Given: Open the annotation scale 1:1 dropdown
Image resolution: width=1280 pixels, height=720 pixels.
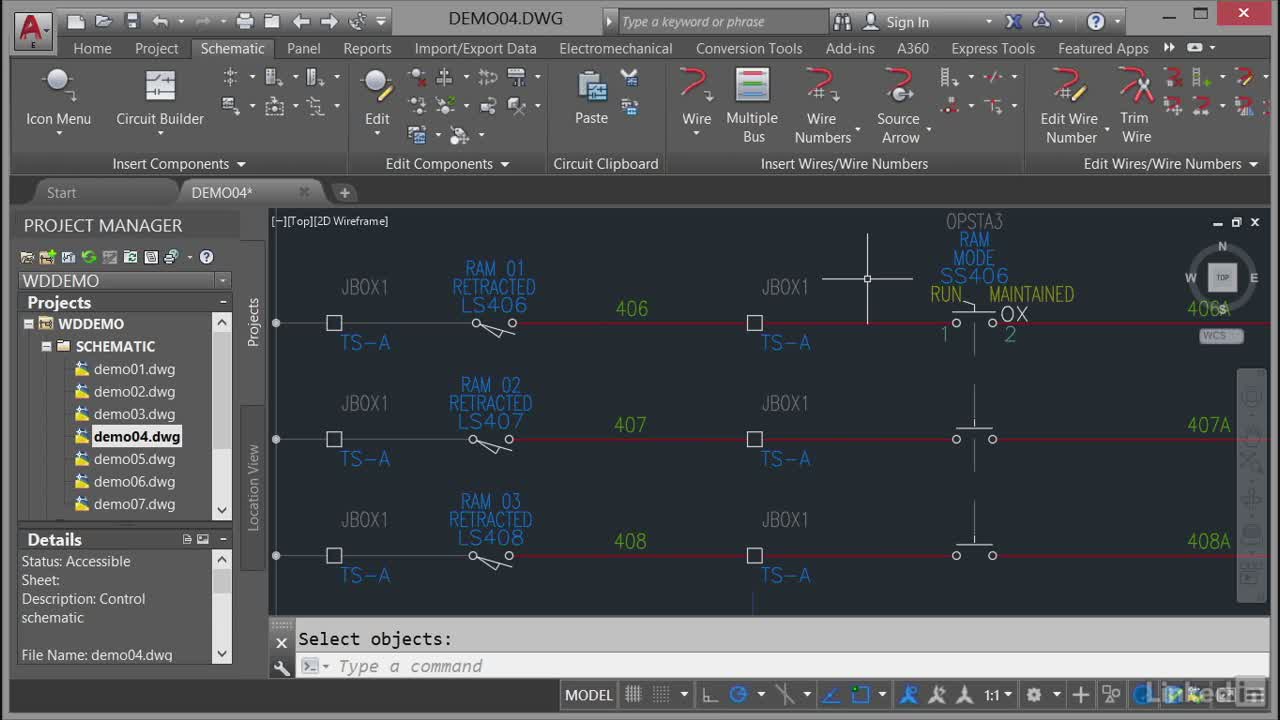Looking at the screenshot, I should 998,695.
